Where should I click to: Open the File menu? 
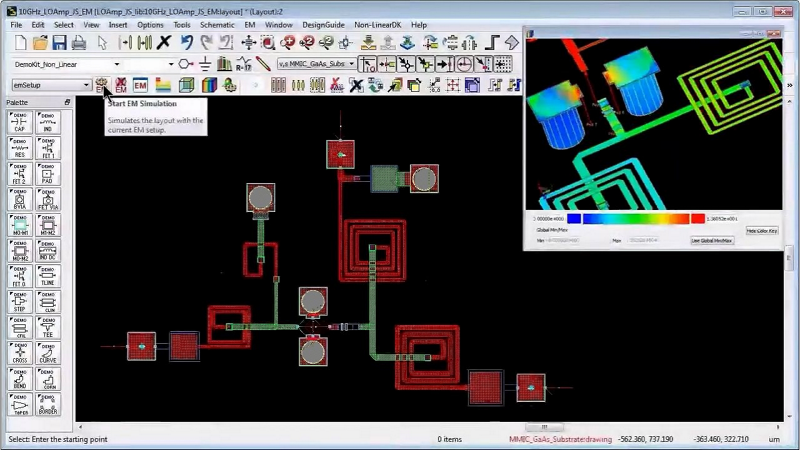pyautogui.click(x=16, y=24)
